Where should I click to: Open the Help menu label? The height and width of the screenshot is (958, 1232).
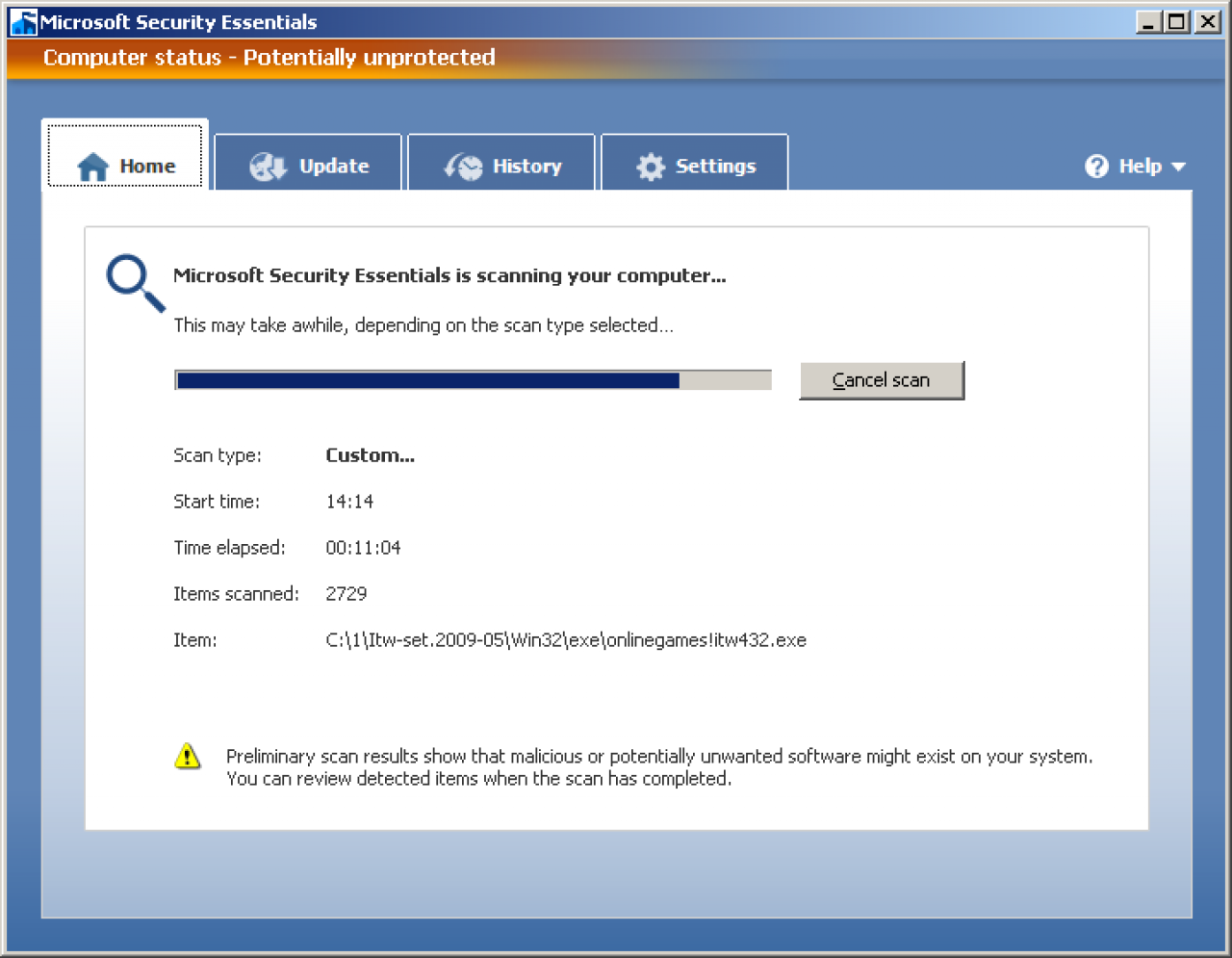point(1141,167)
